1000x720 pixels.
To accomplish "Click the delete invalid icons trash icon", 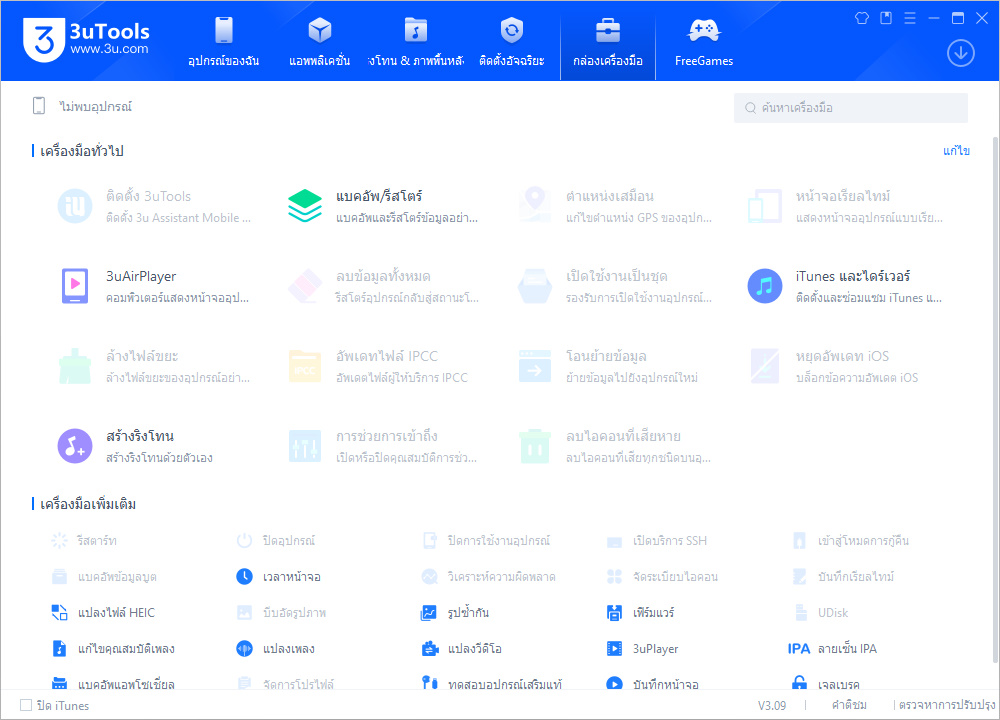I will pyautogui.click(x=534, y=446).
